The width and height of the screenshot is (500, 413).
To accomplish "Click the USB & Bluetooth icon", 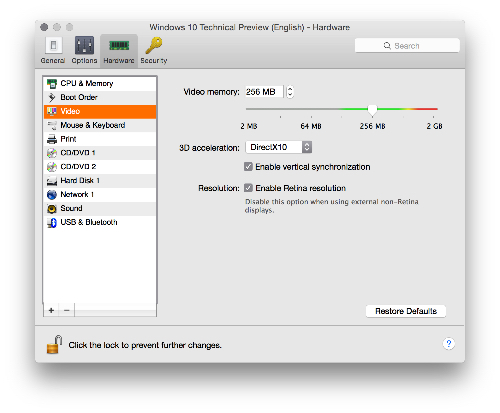I will pyautogui.click(x=52, y=223).
